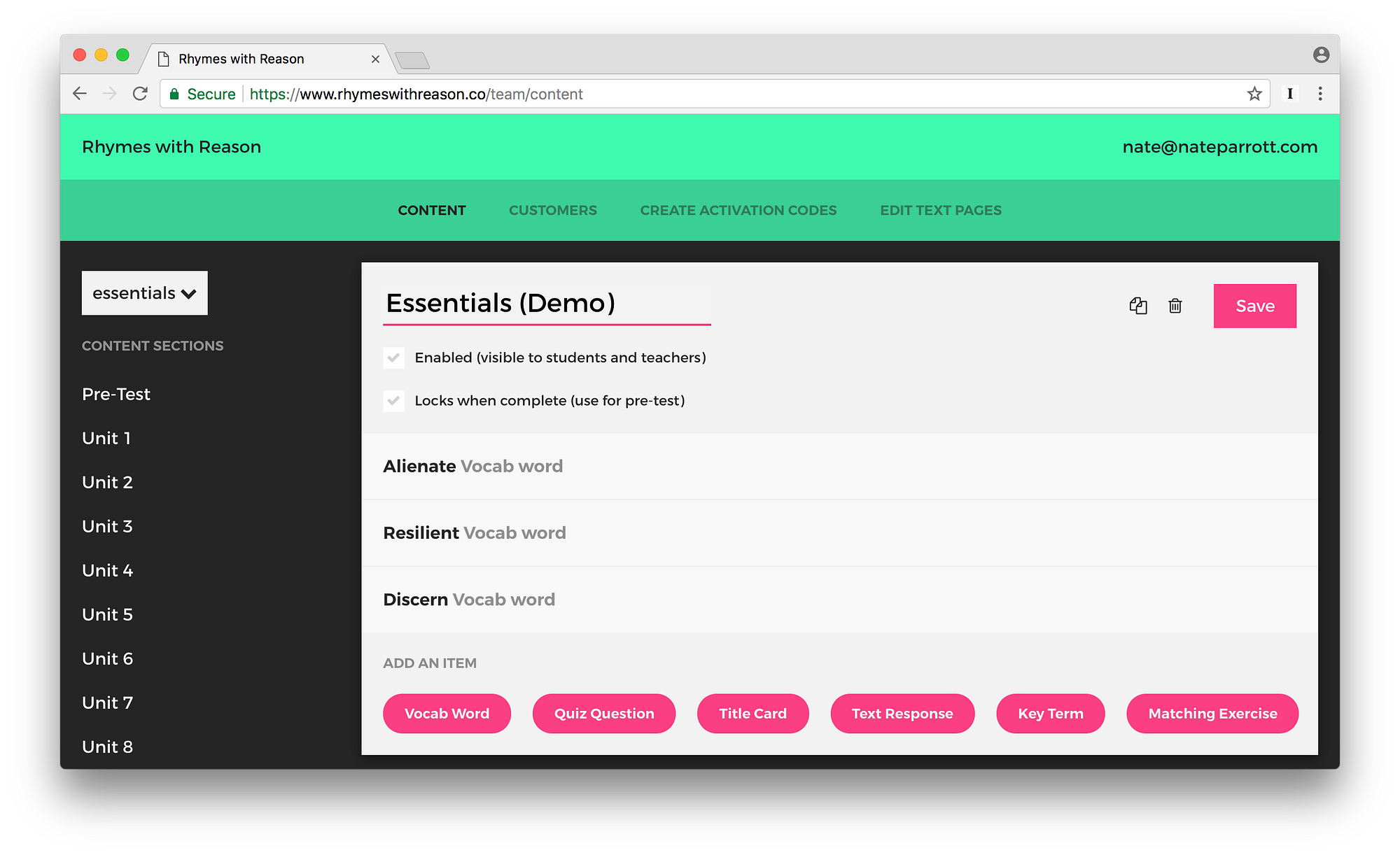
Task: Bookmark page with star icon
Action: pos(1254,94)
